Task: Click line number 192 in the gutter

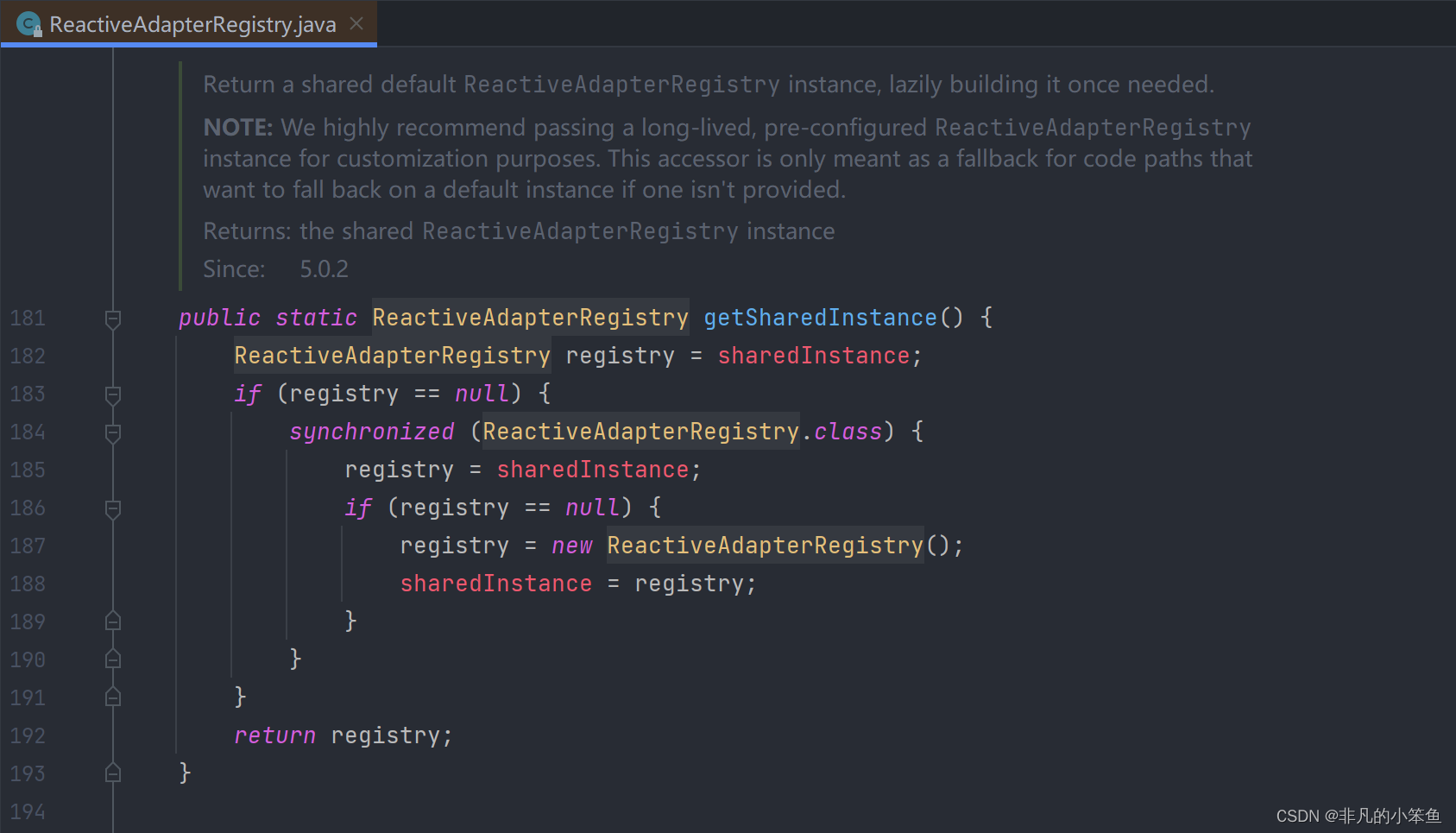Action: 28,736
